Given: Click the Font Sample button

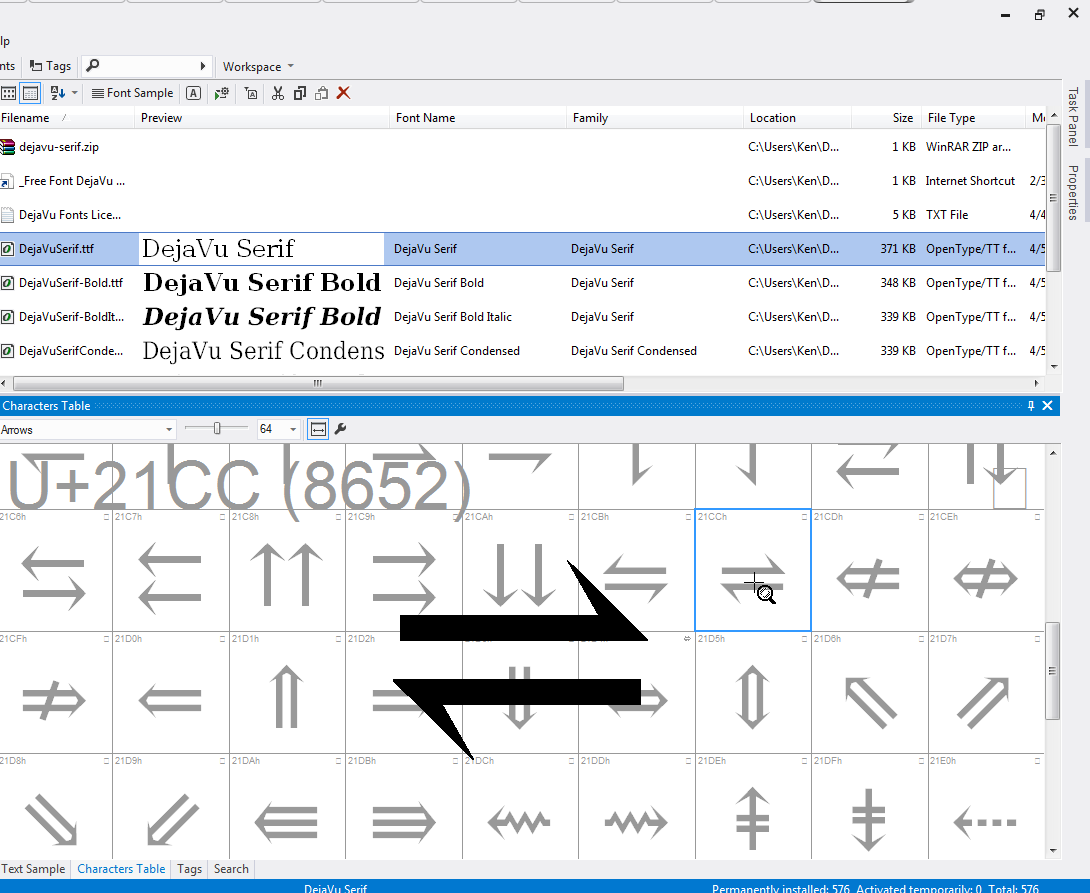Looking at the screenshot, I should click(131, 93).
